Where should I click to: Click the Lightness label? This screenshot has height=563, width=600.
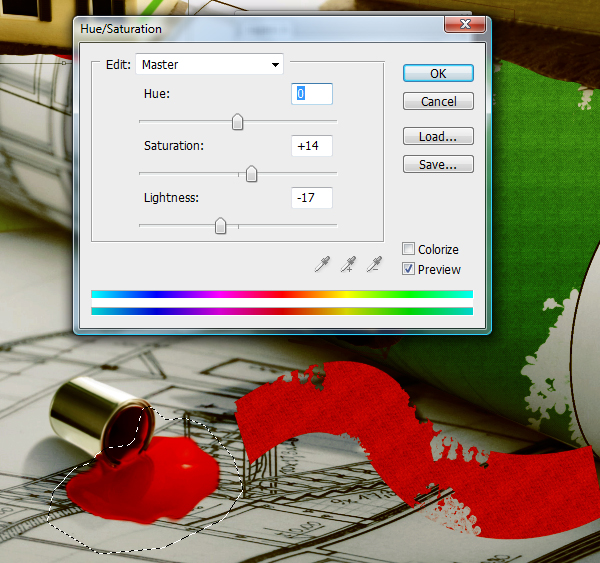click(171, 198)
